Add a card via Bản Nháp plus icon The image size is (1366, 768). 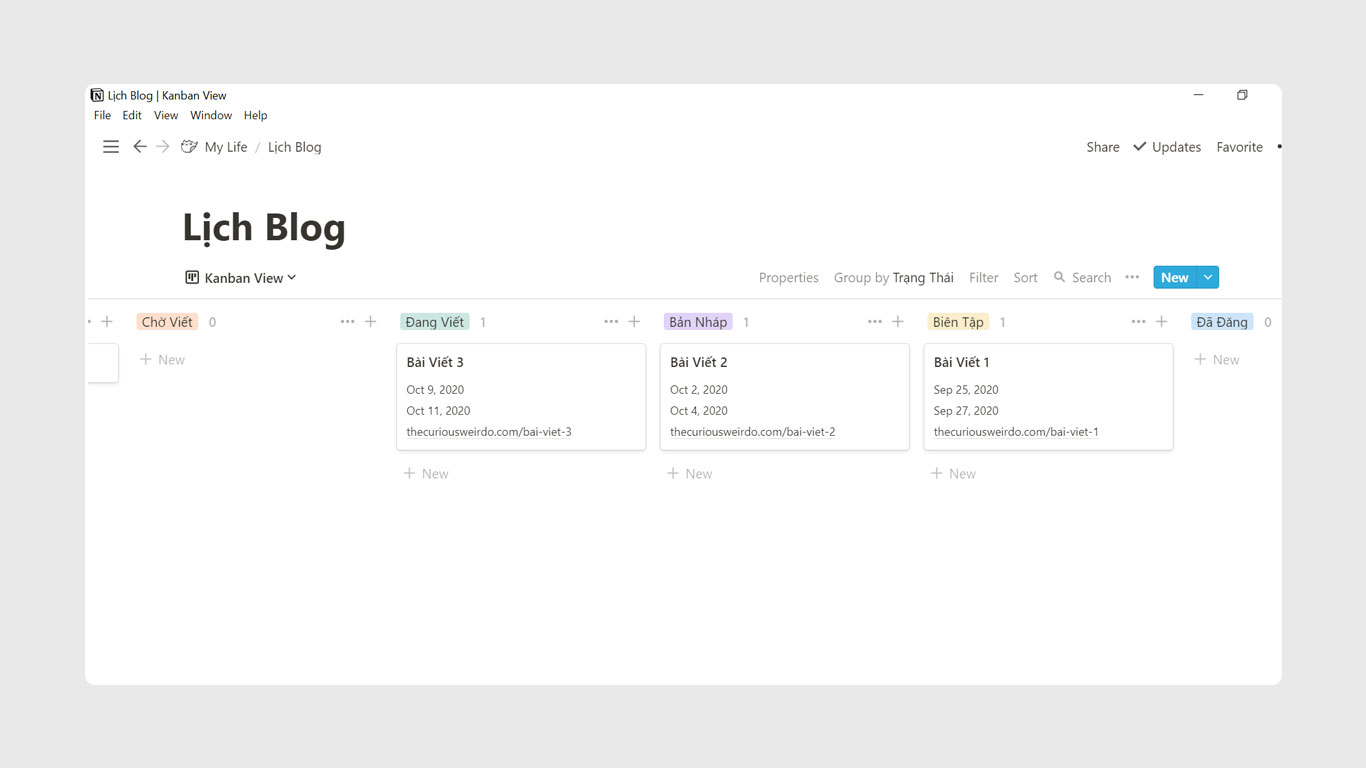pos(898,322)
